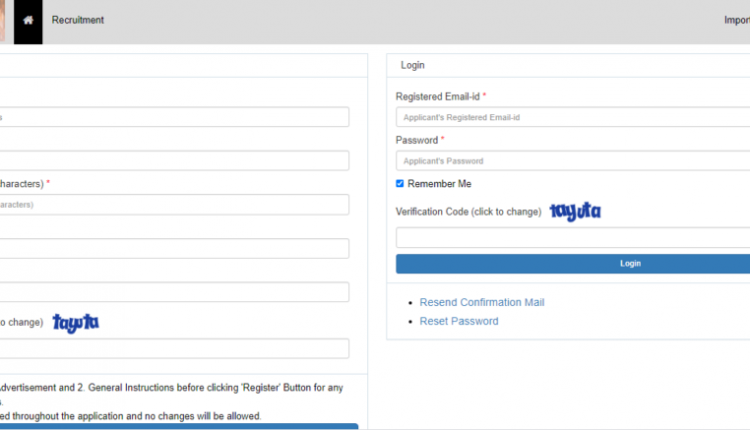Screen dimensions: 750x430
Task: Toggle the Remember Me checkbox
Action: click(x=400, y=184)
